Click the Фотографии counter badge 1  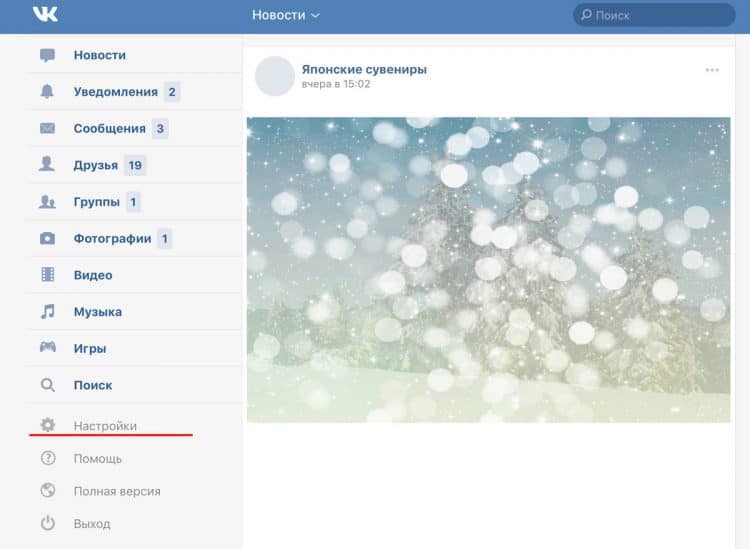click(x=165, y=239)
